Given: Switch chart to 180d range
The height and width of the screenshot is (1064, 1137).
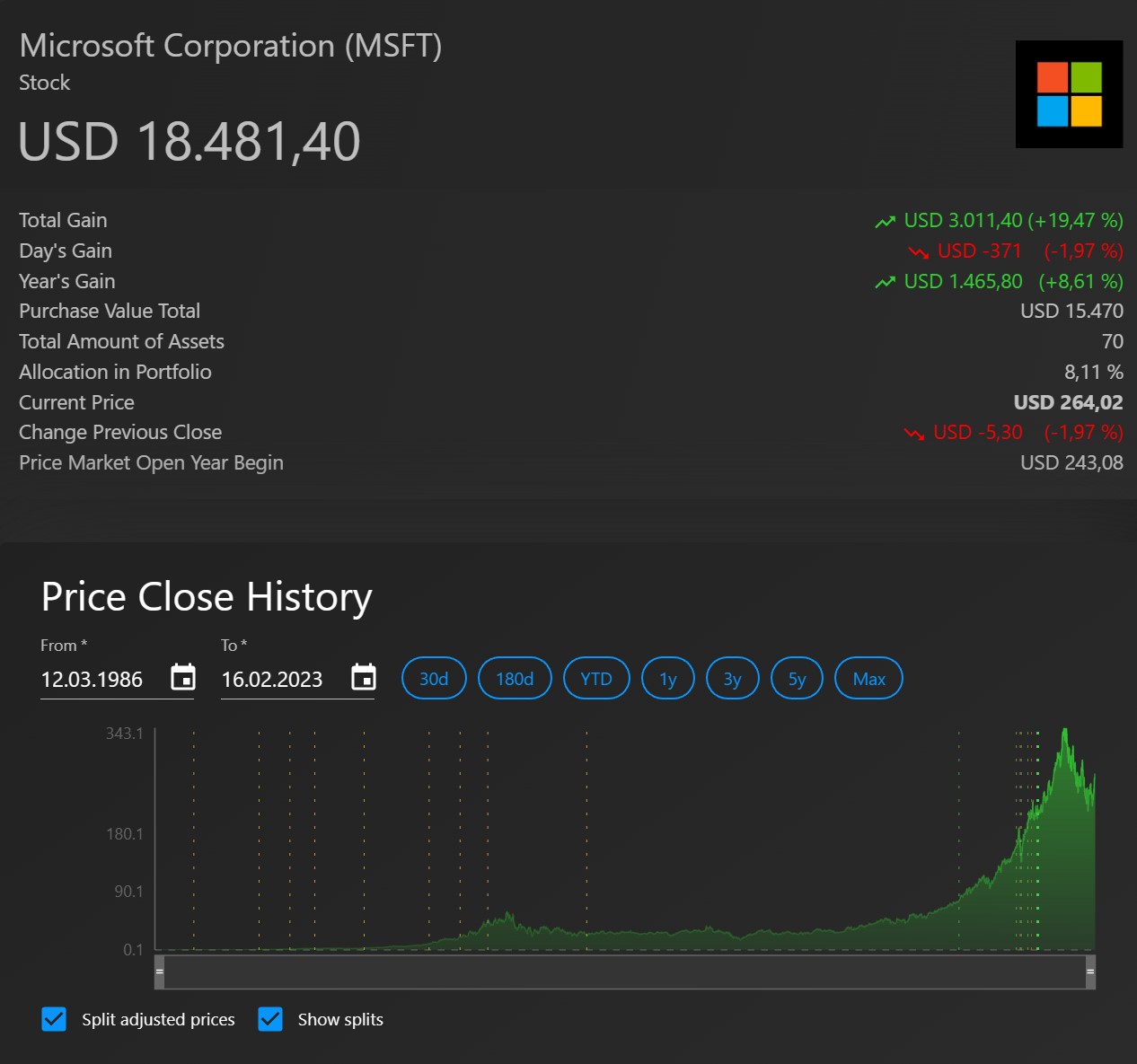Looking at the screenshot, I should 515,679.
